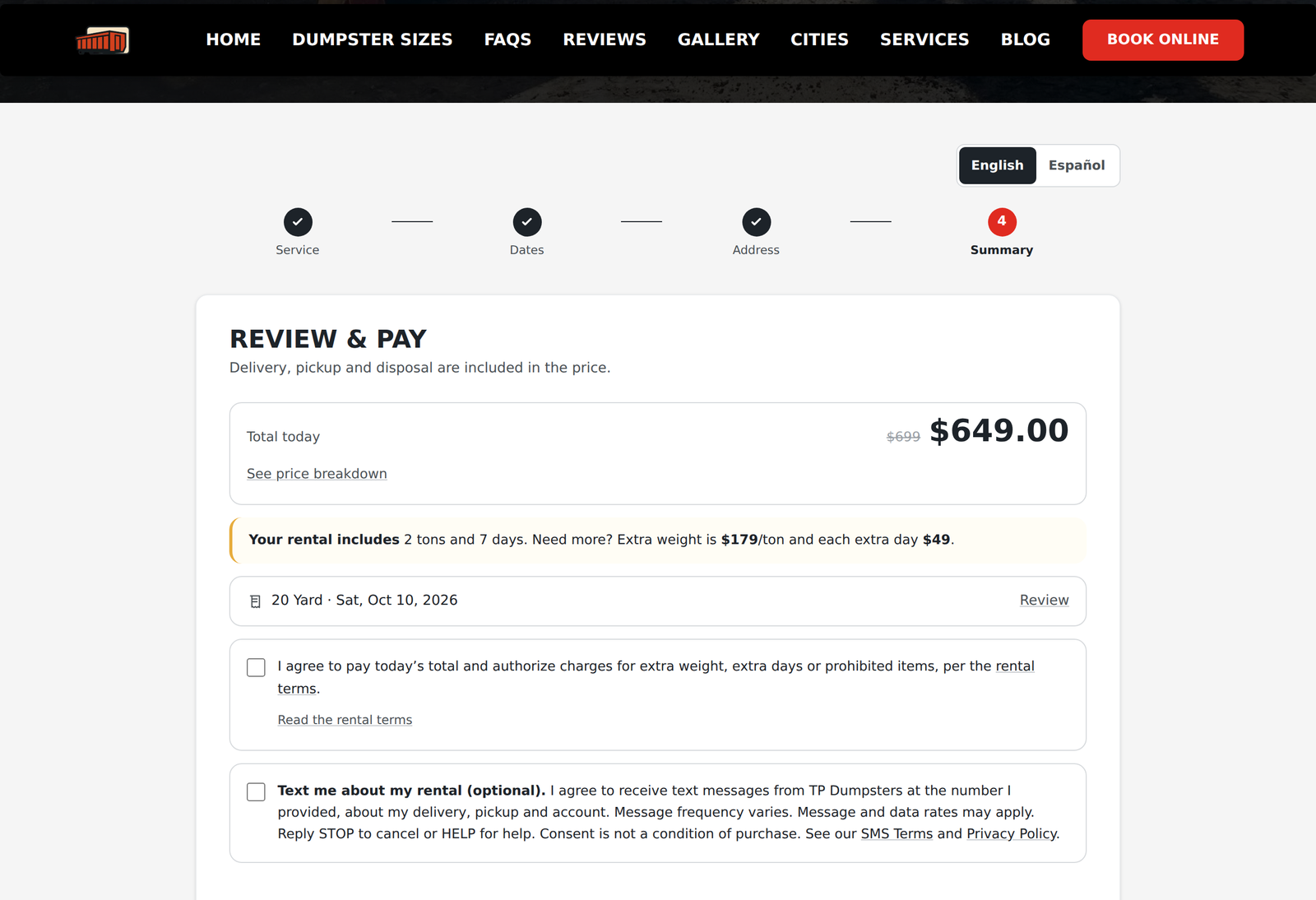Open Read the rental terms link
The image size is (1316, 900).
345,720
